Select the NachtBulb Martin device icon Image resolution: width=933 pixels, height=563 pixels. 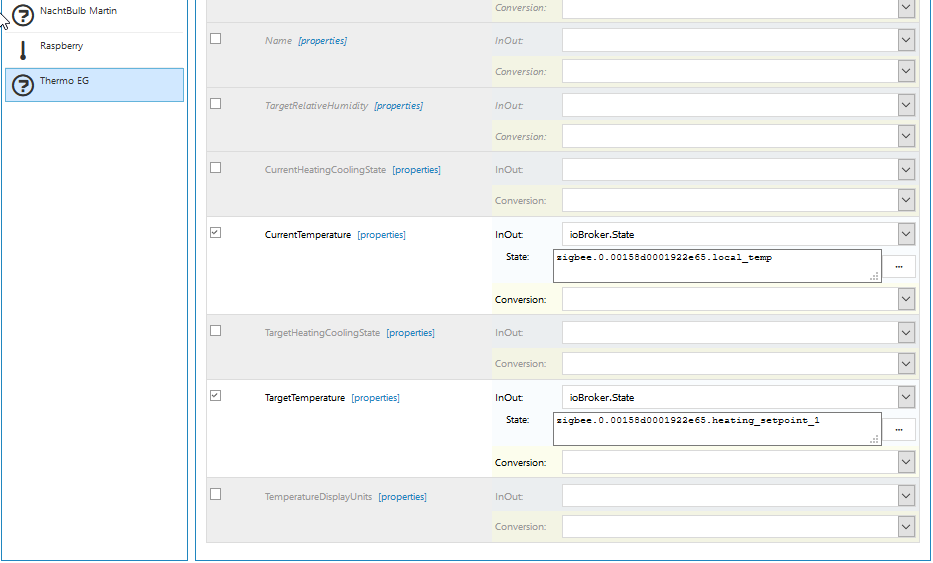coord(23,15)
